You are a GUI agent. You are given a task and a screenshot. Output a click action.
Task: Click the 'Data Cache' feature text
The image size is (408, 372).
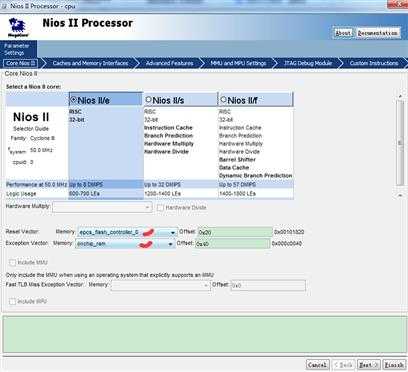coord(234,167)
